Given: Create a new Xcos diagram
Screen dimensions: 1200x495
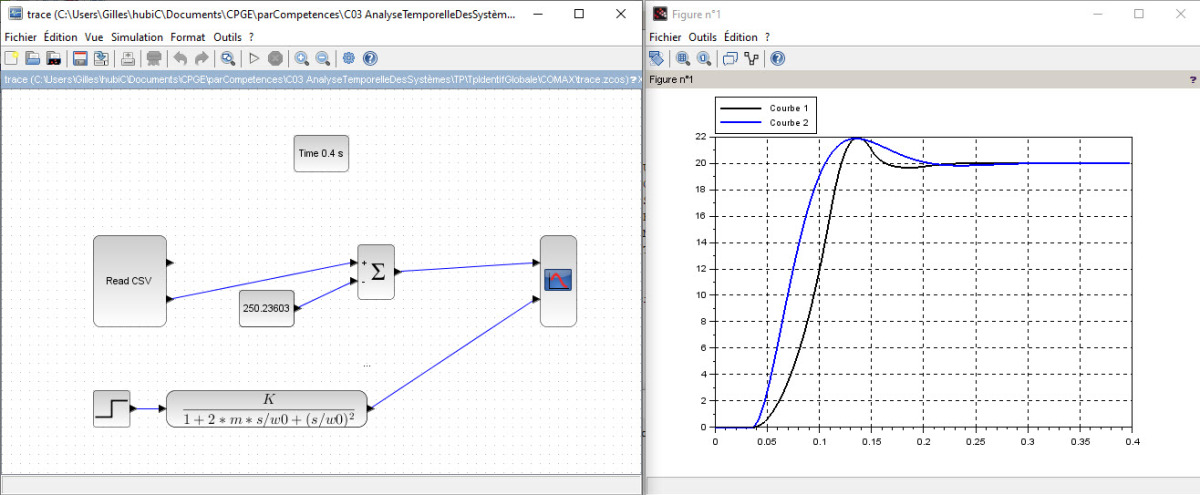Looking at the screenshot, I should (x=11, y=59).
